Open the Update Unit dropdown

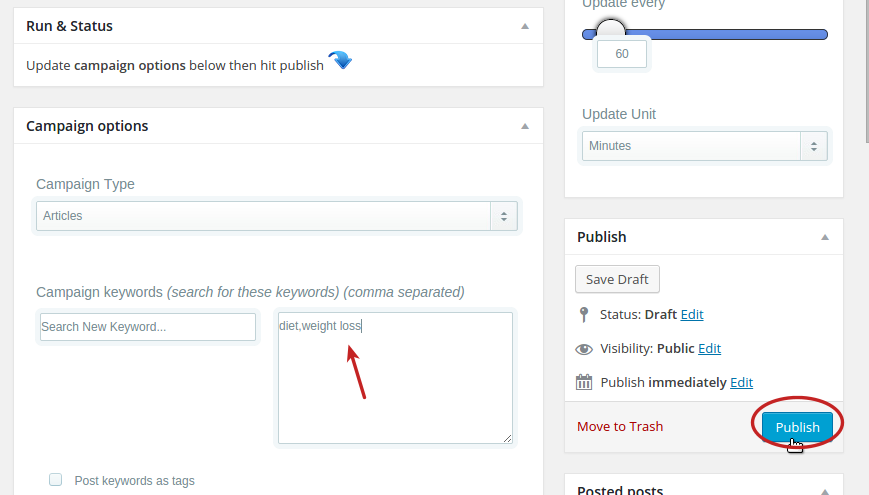coord(705,146)
